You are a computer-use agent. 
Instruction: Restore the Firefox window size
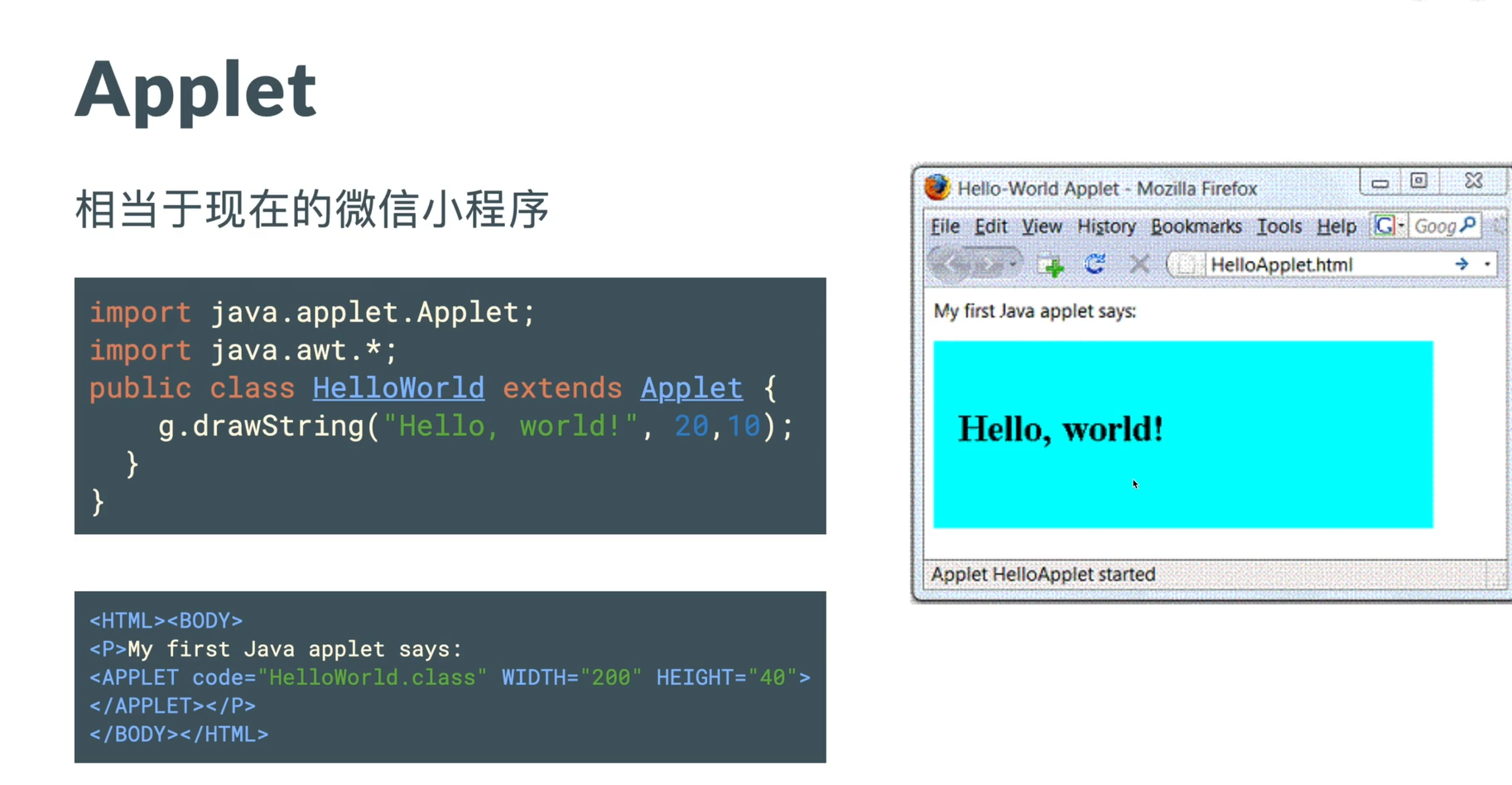click(1418, 181)
